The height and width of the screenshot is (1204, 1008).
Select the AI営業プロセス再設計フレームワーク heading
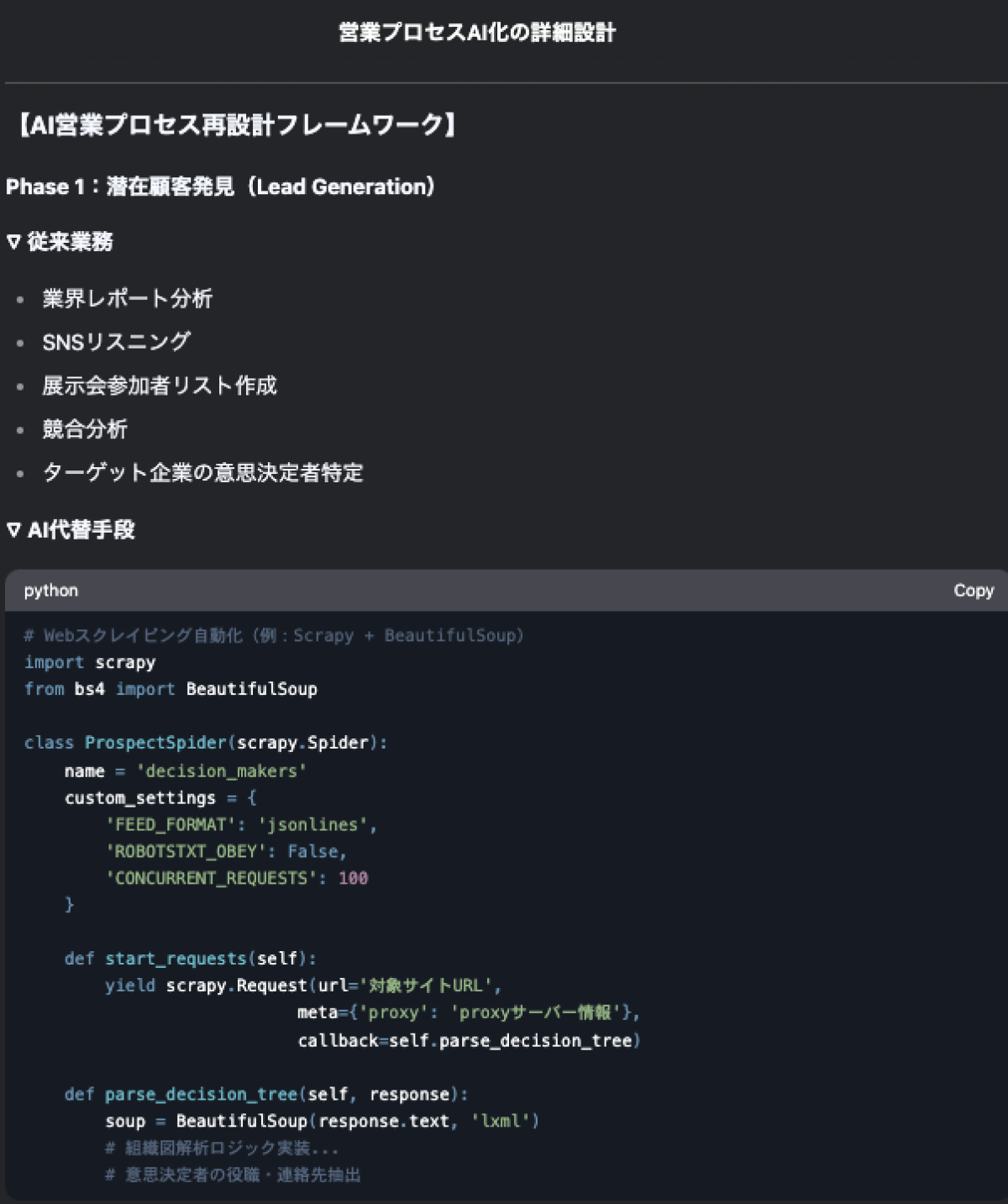coord(235,125)
